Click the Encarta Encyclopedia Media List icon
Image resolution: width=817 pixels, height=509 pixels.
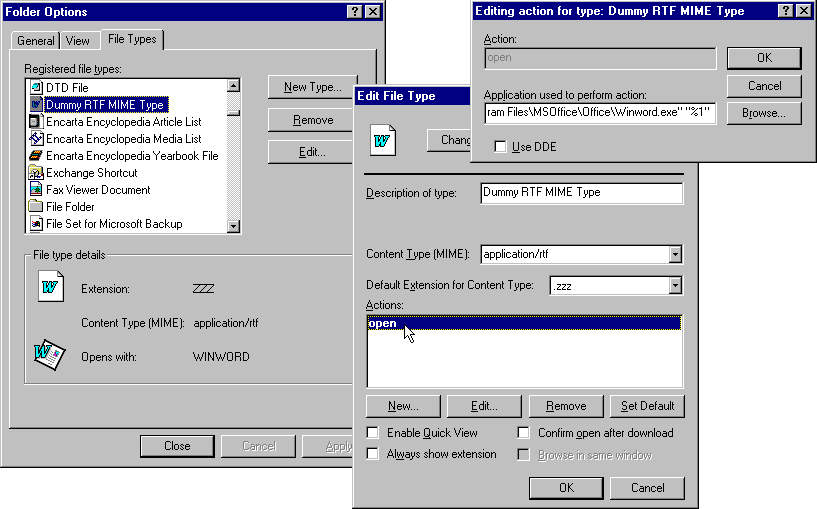[x=36, y=139]
